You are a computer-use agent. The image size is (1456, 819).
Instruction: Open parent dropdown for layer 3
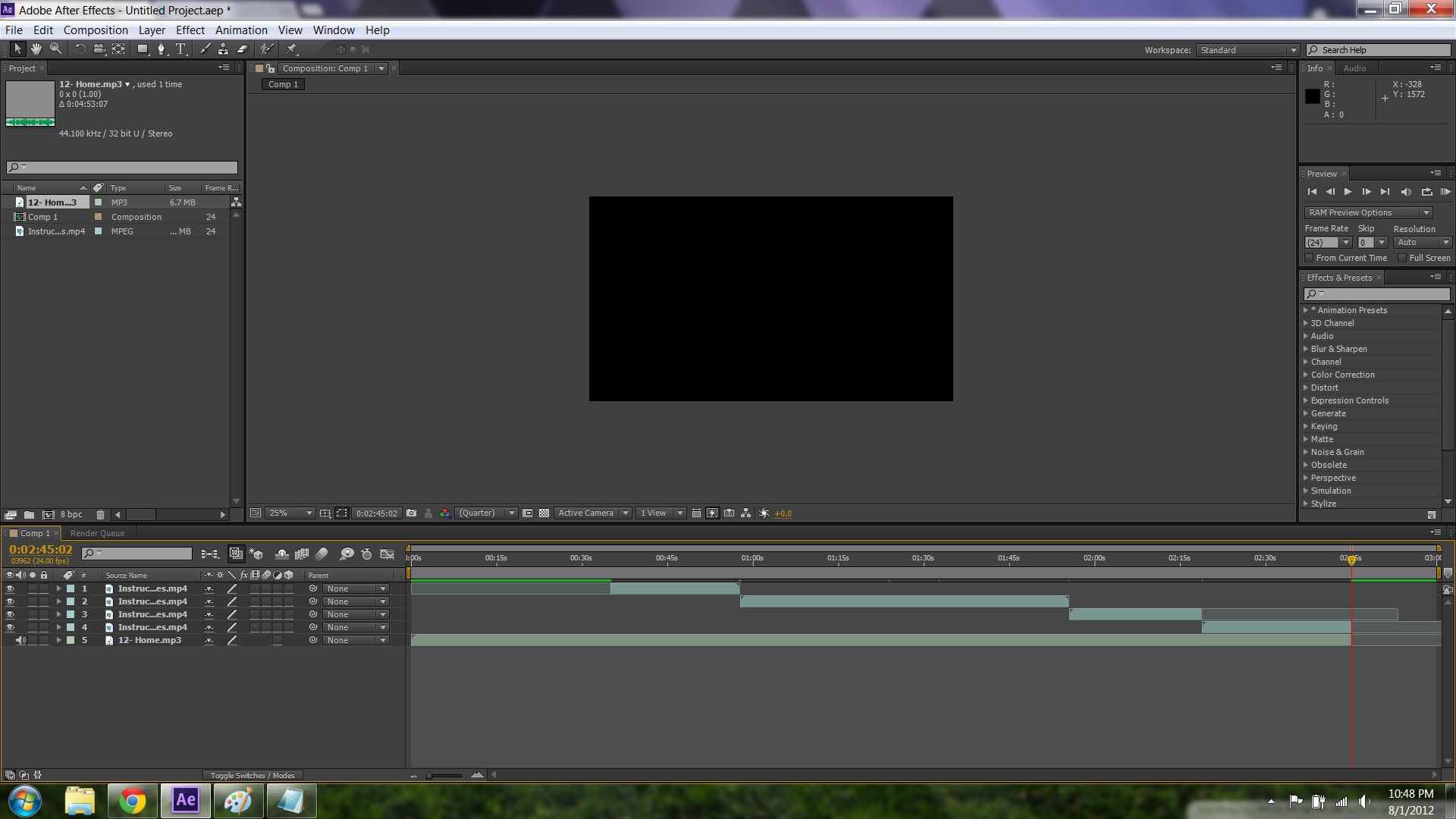point(356,614)
